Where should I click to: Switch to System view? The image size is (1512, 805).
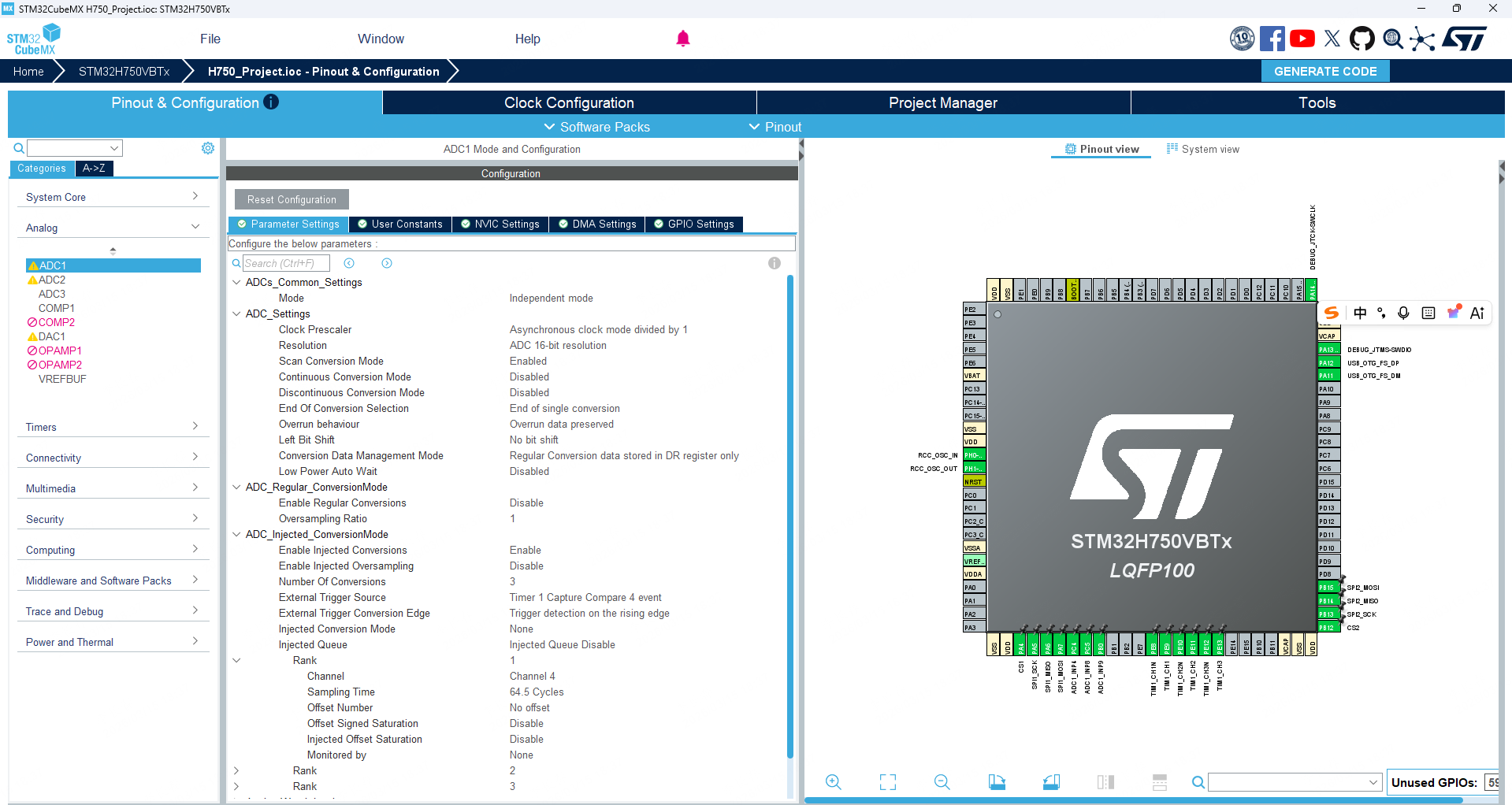(1203, 149)
